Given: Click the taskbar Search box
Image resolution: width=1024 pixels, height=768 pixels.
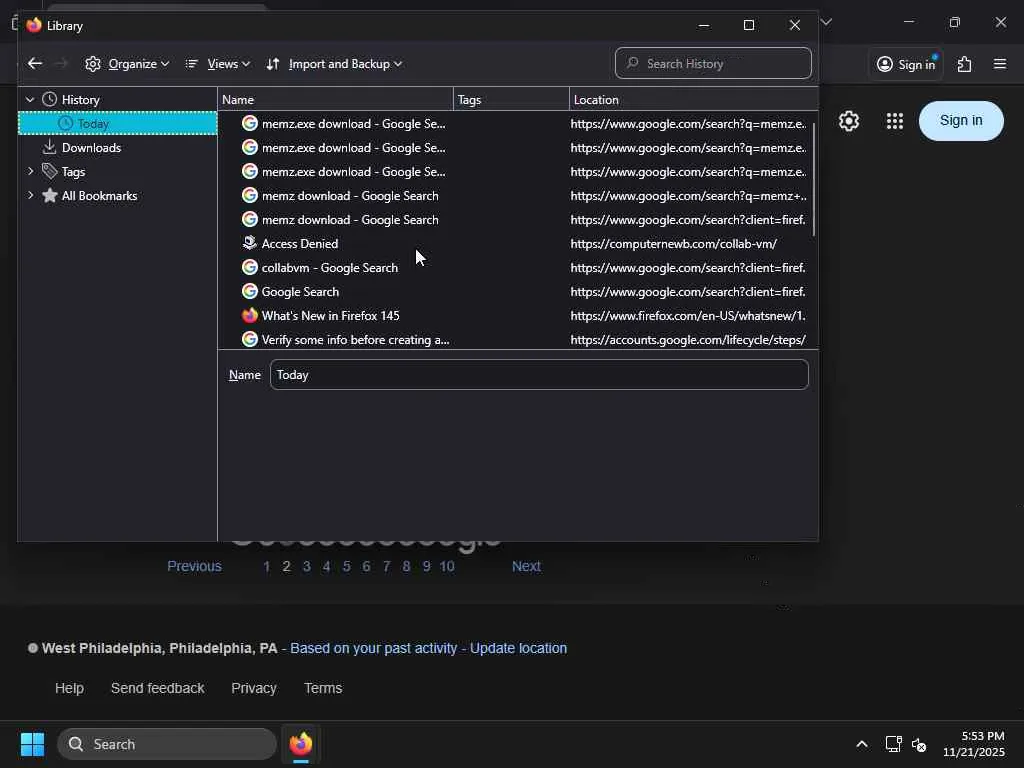Looking at the screenshot, I should (x=167, y=744).
